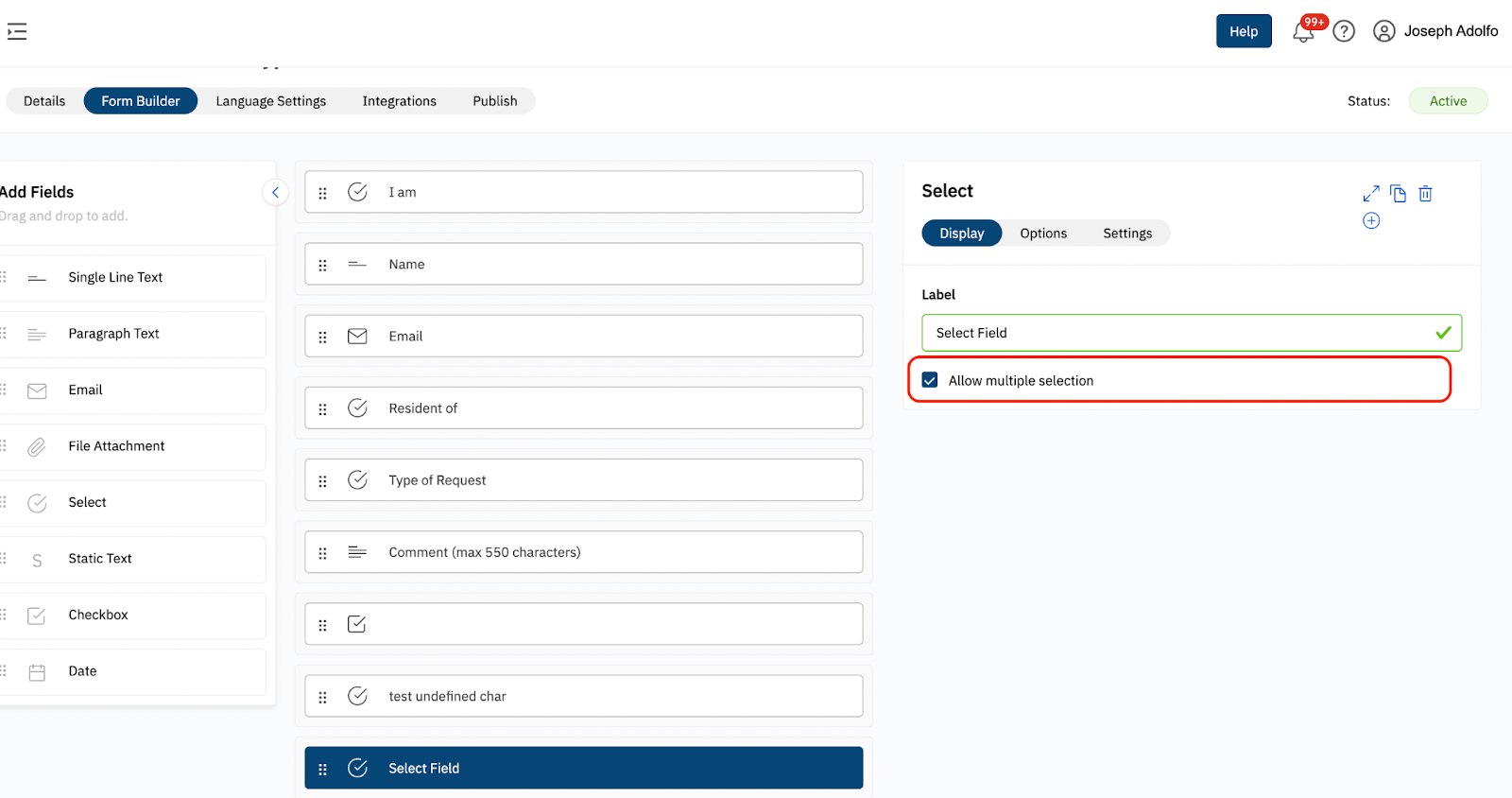Click paperclip icon for File Attachment
The image size is (1512, 798).
(x=37, y=446)
